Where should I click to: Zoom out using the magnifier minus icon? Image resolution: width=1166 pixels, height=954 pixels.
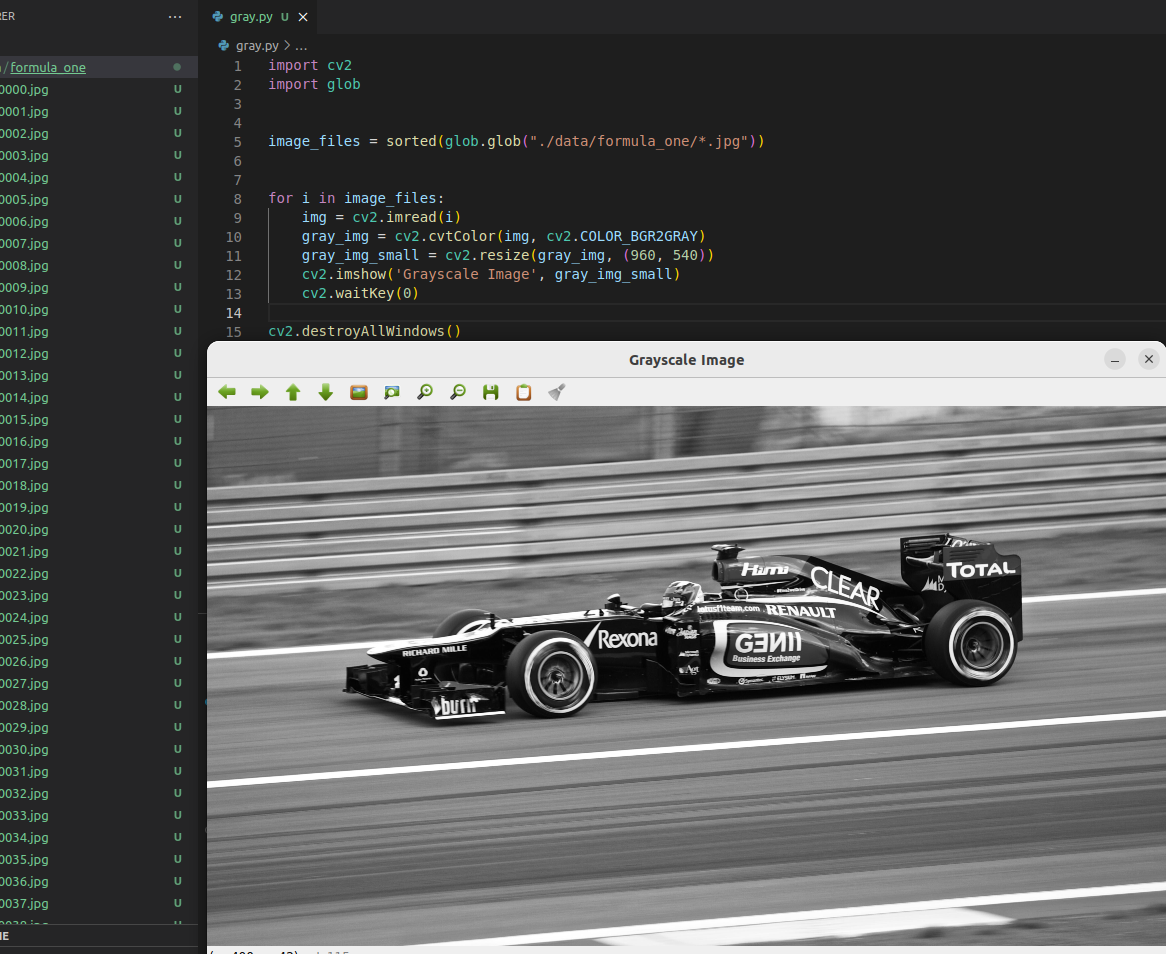point(457,392)
